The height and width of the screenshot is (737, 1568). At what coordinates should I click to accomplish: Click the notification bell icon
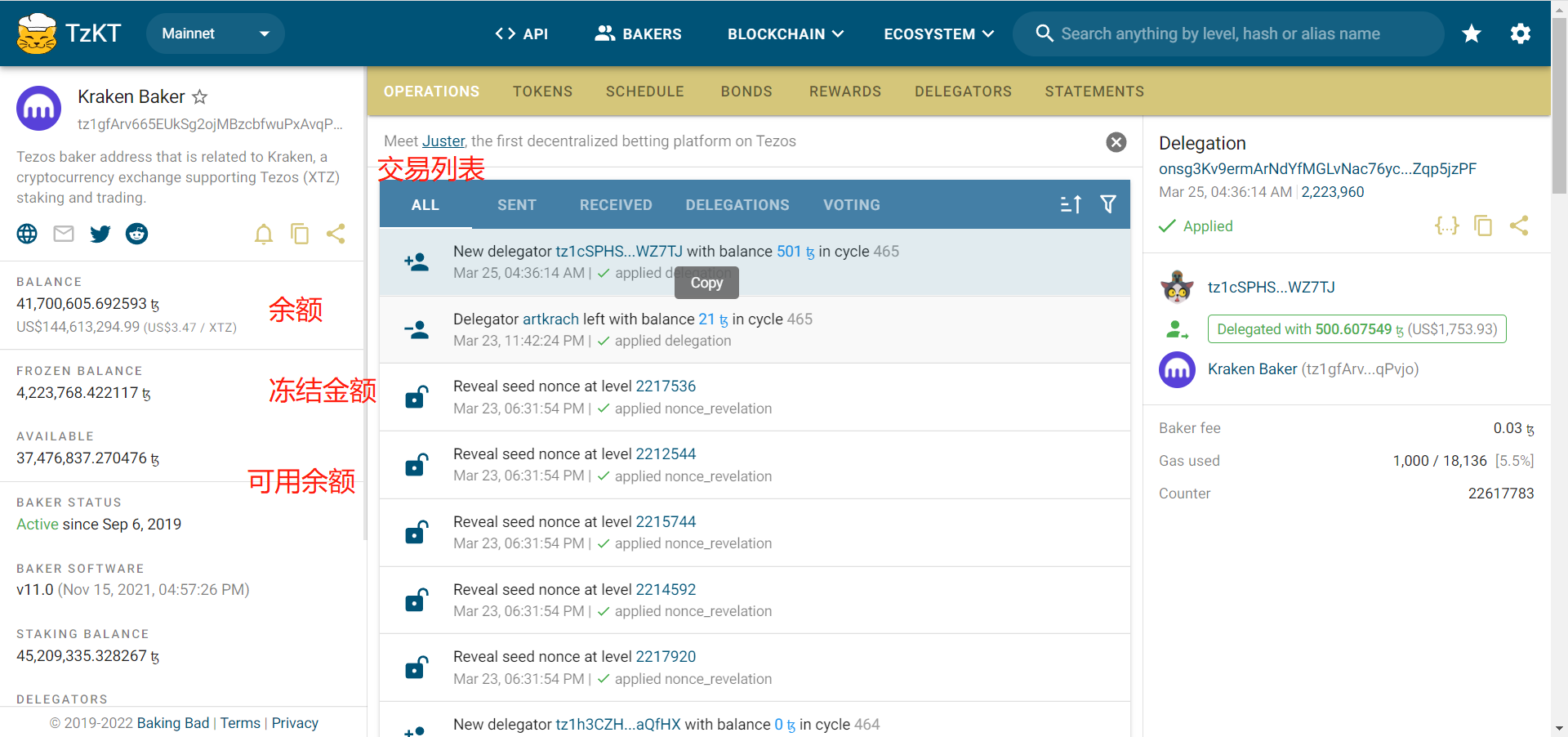[x=263, y=234]
